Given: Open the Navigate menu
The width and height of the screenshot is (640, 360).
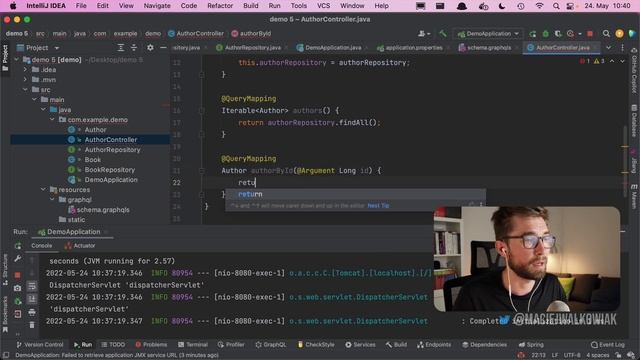Looking at the screenshot, I should pyautogui.click(x=157, y=6).
